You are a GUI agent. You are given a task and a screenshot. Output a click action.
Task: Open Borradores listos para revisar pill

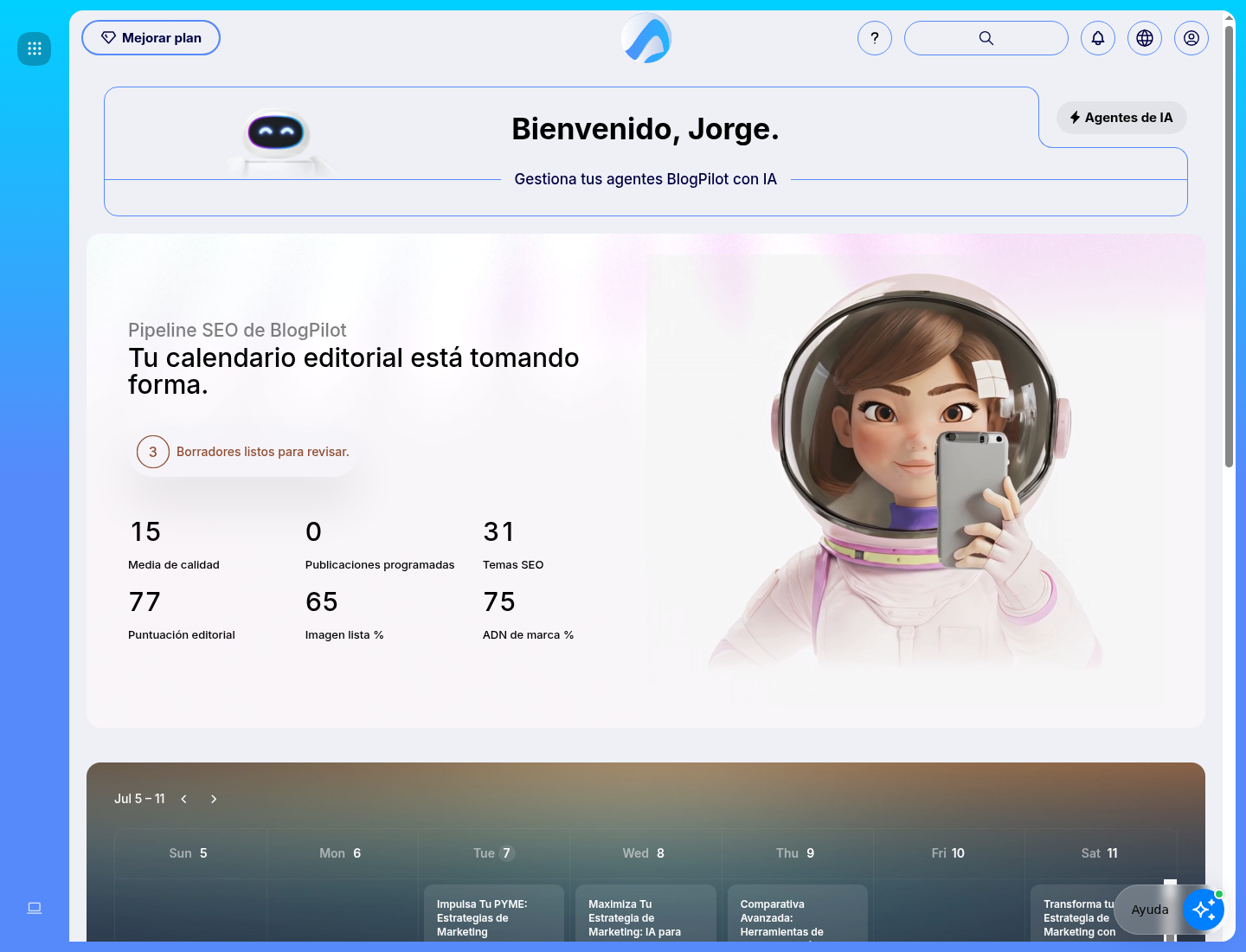pos(245,452)
